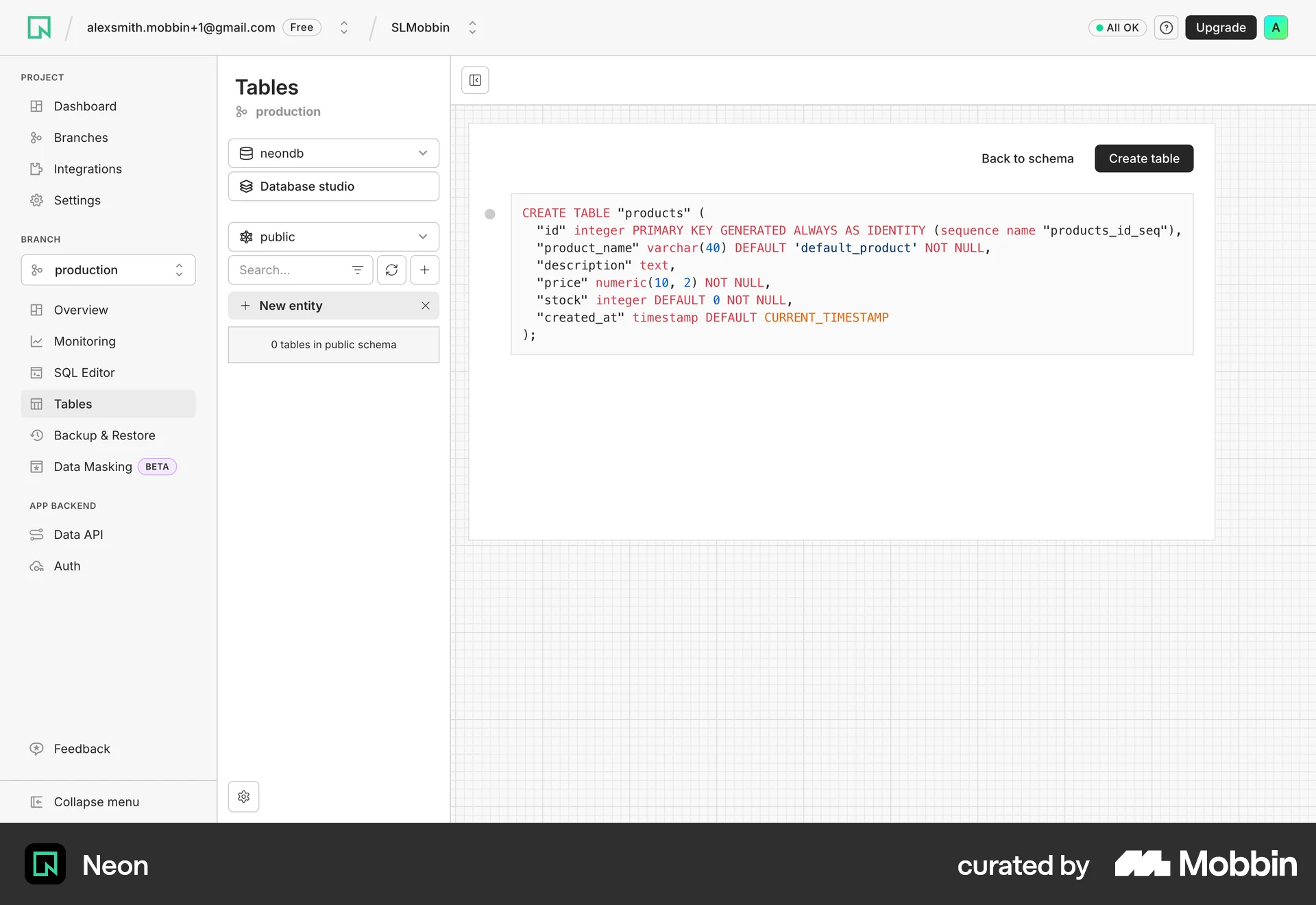The image size is (1316, 905).
Task: Expand the SLMobbin project switcher
Action: 472,27
